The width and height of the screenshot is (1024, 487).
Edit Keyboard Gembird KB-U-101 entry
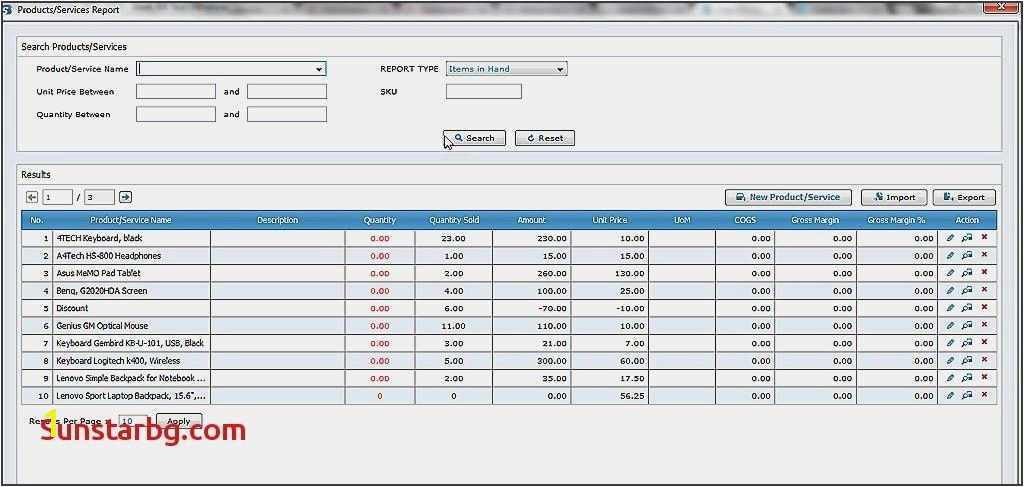tap(950, 343)
